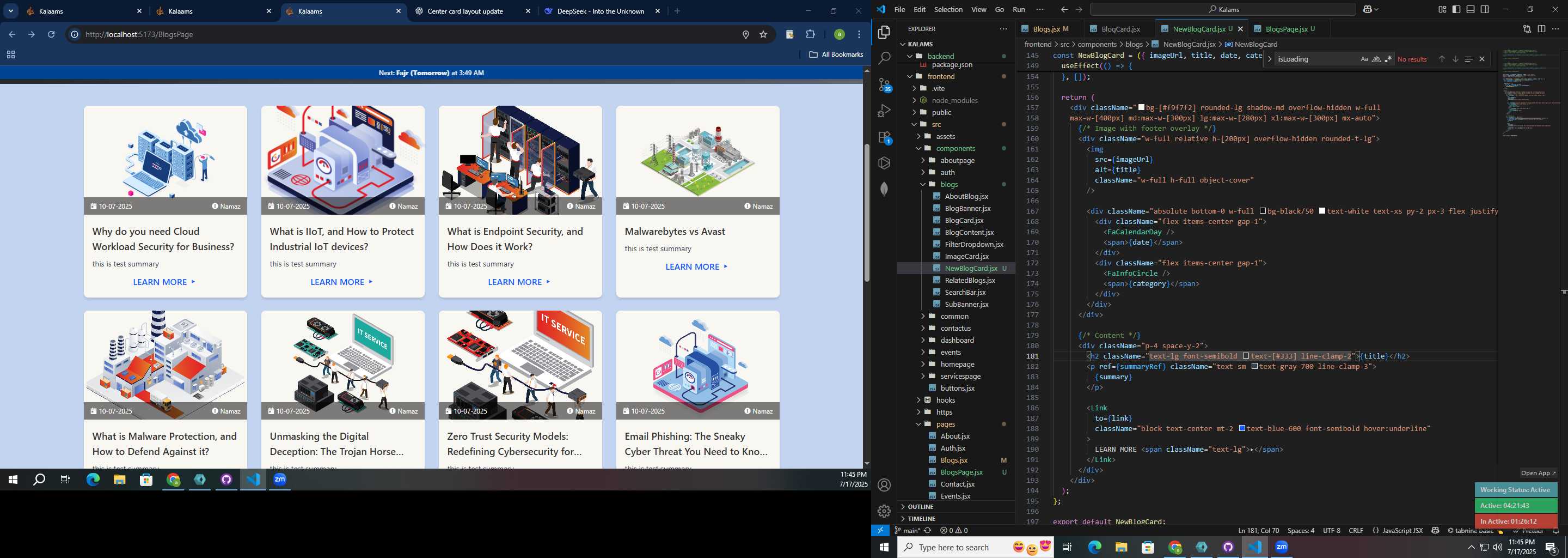Screen dimensions: 1568x558
Task: Open the Explorer view in VS Code activity bar
Action: tap(884, 32)
